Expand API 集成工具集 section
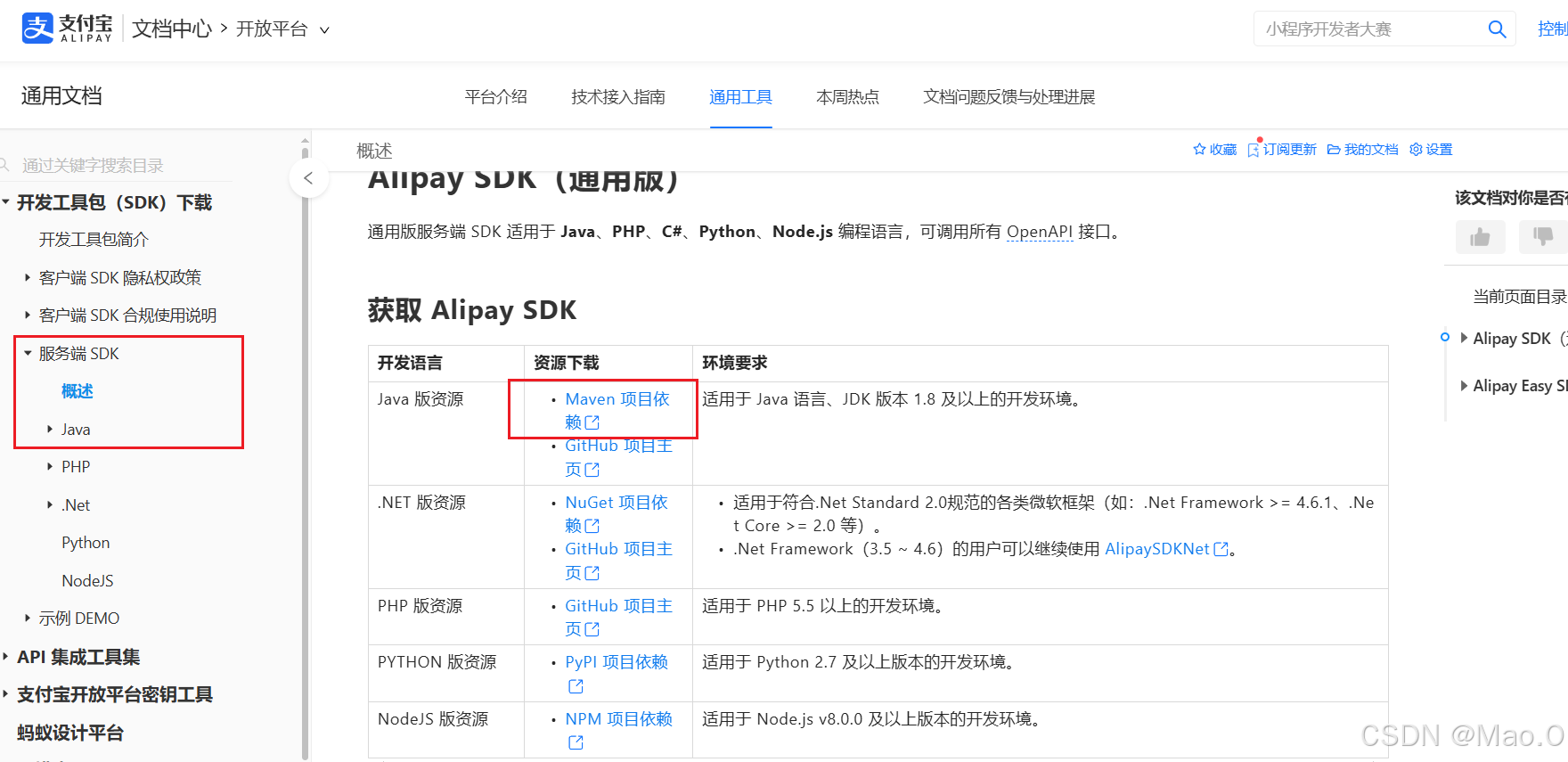1568x762 pixels. pyautogui.click(x=6, y=657)
